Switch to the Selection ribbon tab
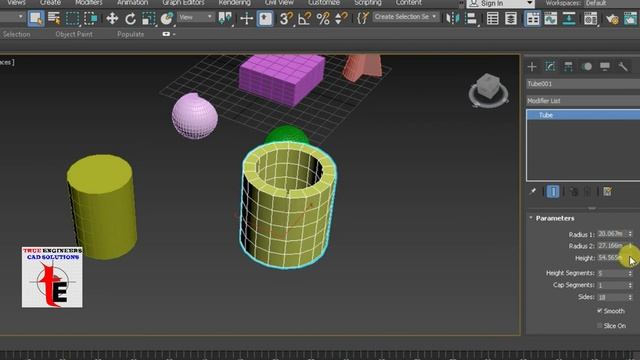Image resolution: width=640 pixels, height=360 pixels. pos(16,34)
